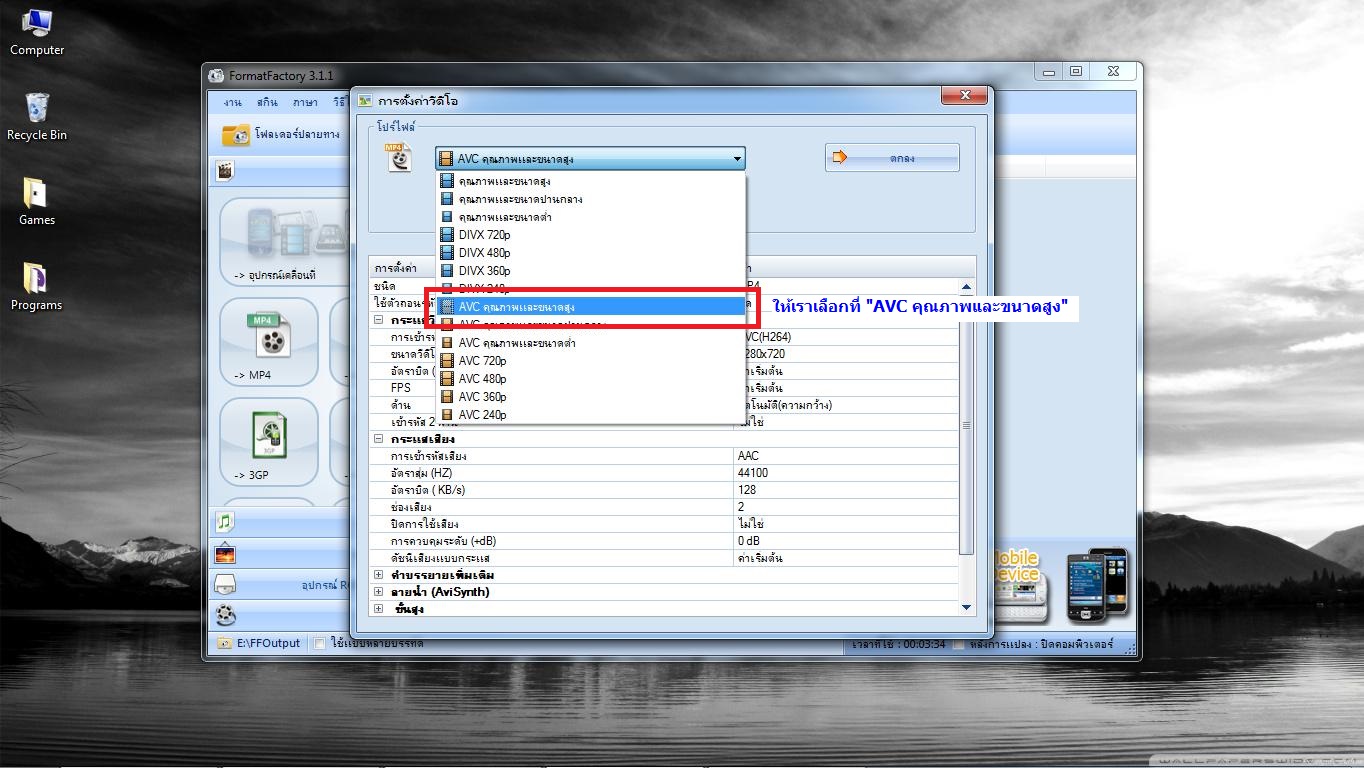Click the E:\FFOutput folder in status bar
Viewport: 1364px width, 768px height.
tap(261, 643)
